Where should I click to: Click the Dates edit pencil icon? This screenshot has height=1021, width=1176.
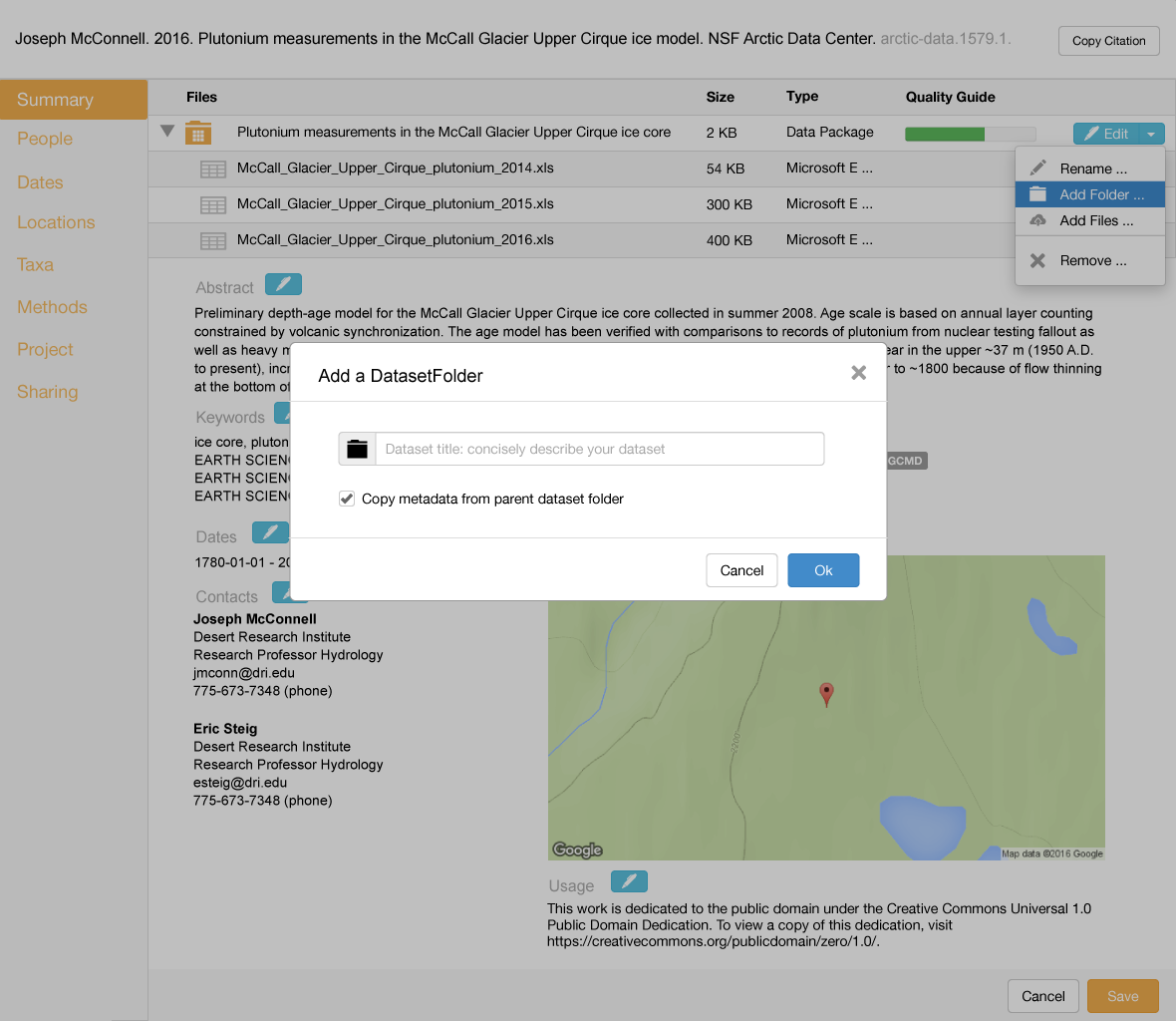point(269,532)
